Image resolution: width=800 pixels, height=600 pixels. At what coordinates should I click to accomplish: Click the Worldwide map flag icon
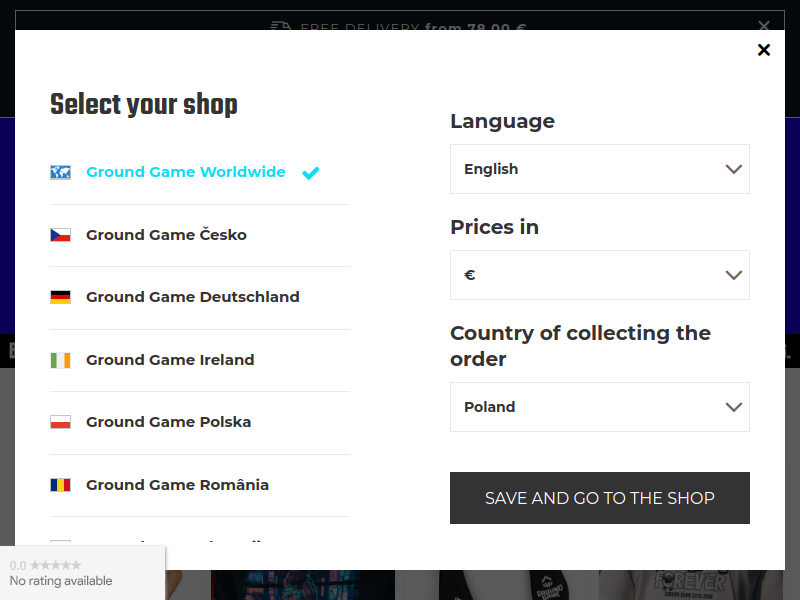pos(60,172)
